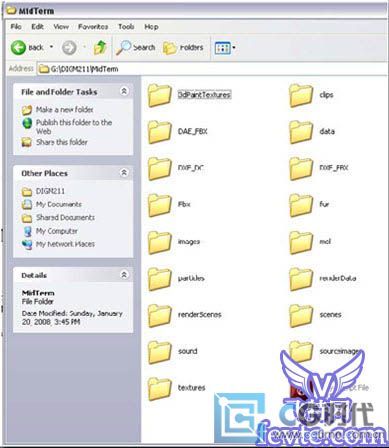The width and height of the screenshot is (389, 448).
Task: Open the Help menu
Action: [151, 27]
